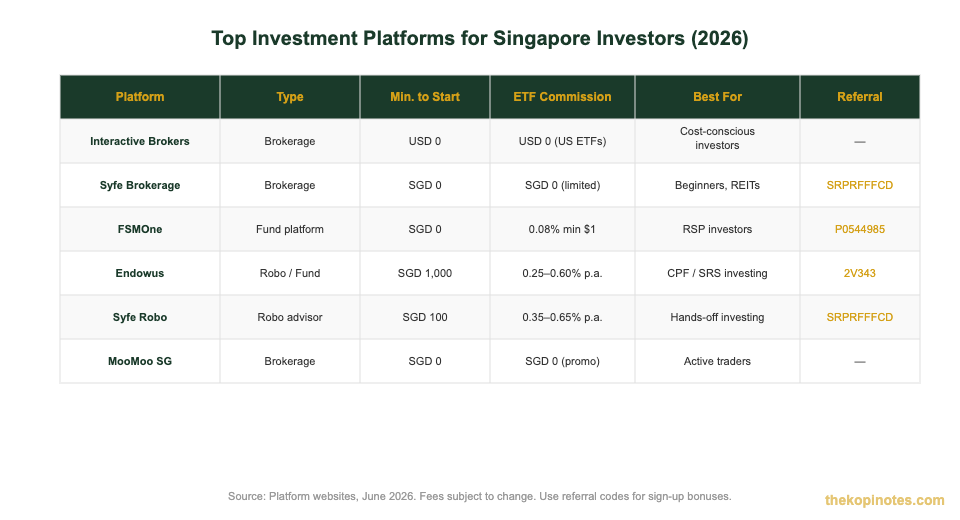Click 'Fund platform' type cell
The image size is (960, 520).
pos(290,229)
